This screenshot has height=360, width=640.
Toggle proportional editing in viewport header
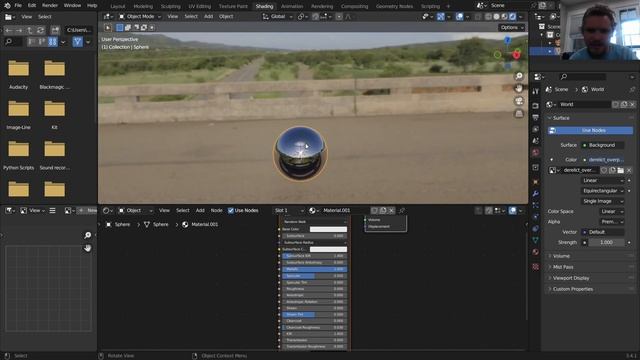[339, 17]
